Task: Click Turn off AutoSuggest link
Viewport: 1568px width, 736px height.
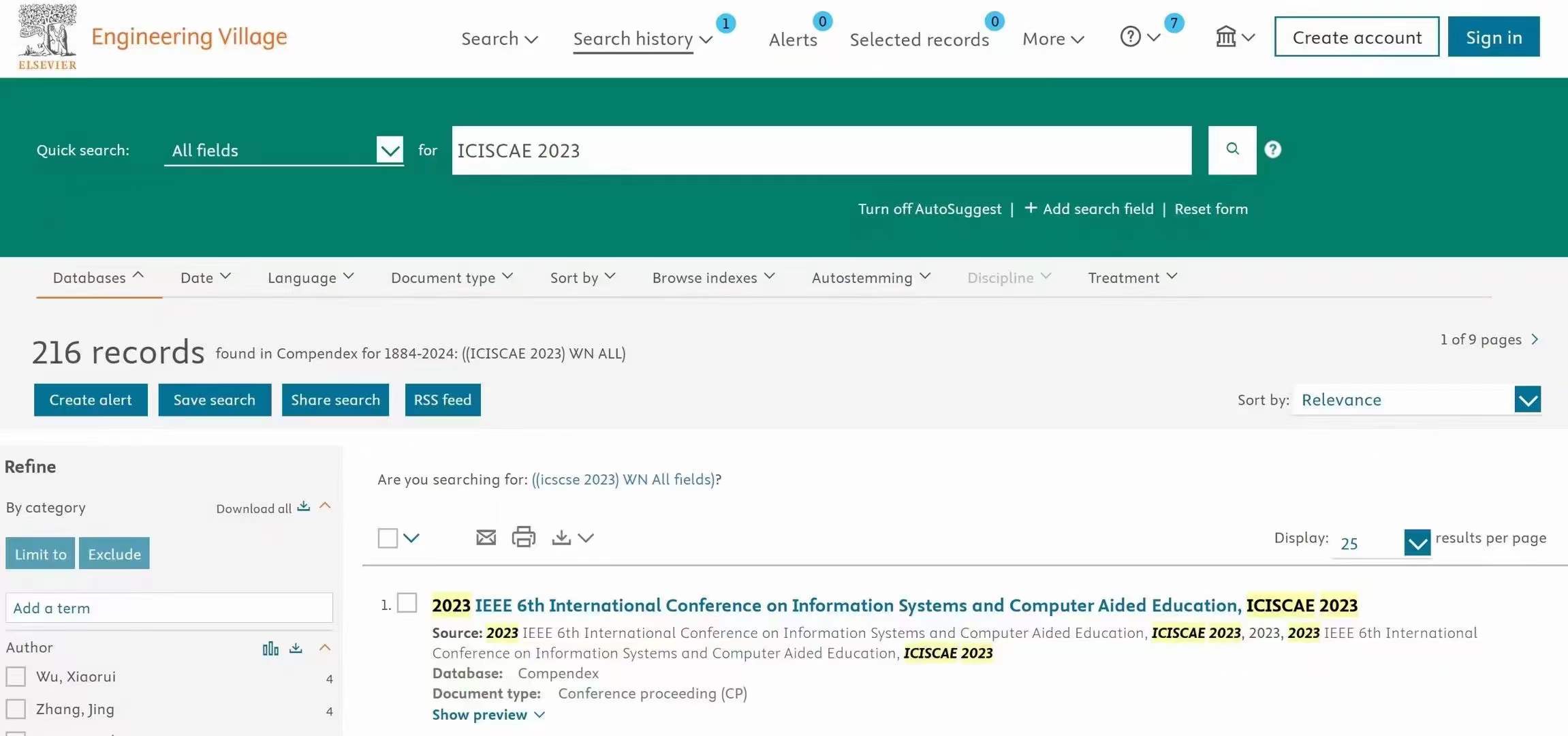Action: click(x=929, y=209)
